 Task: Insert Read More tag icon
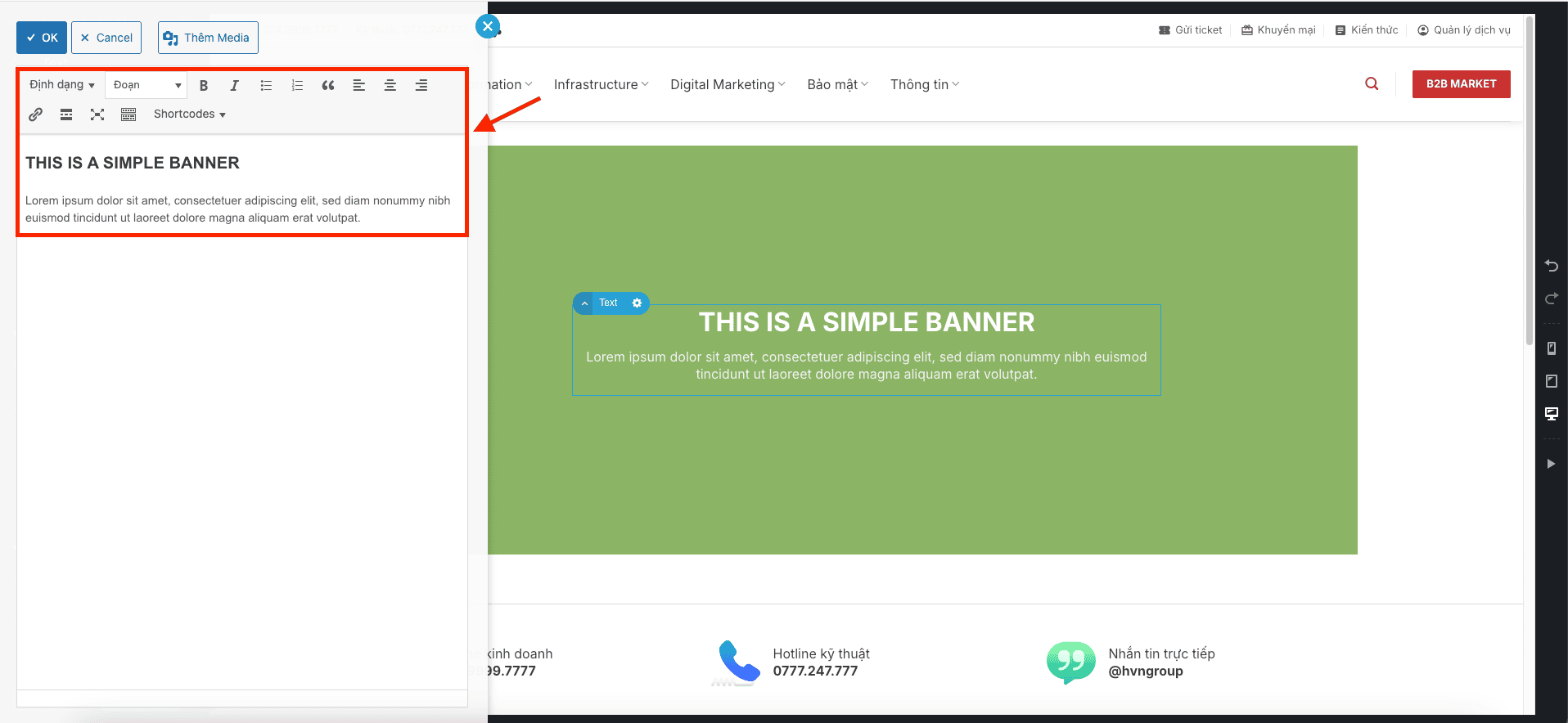(66, 115)
